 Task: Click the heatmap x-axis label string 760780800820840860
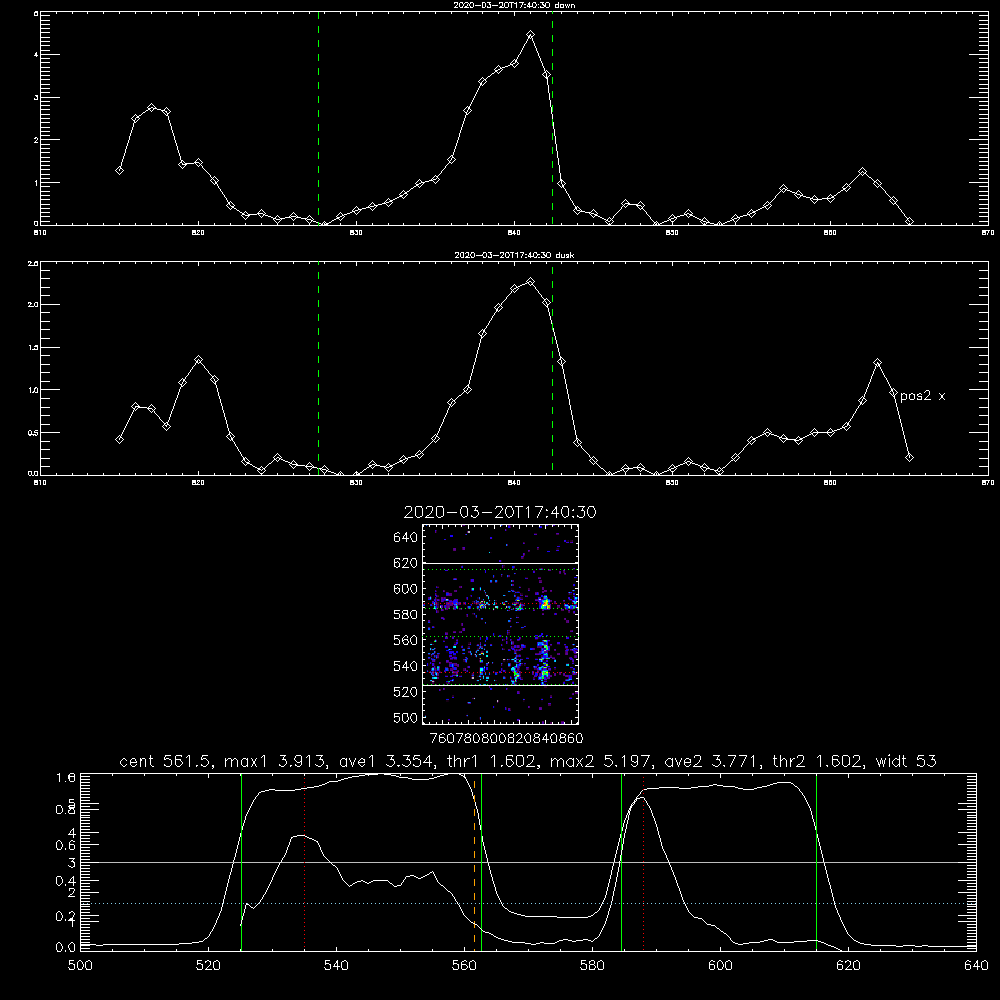[506, 738]
